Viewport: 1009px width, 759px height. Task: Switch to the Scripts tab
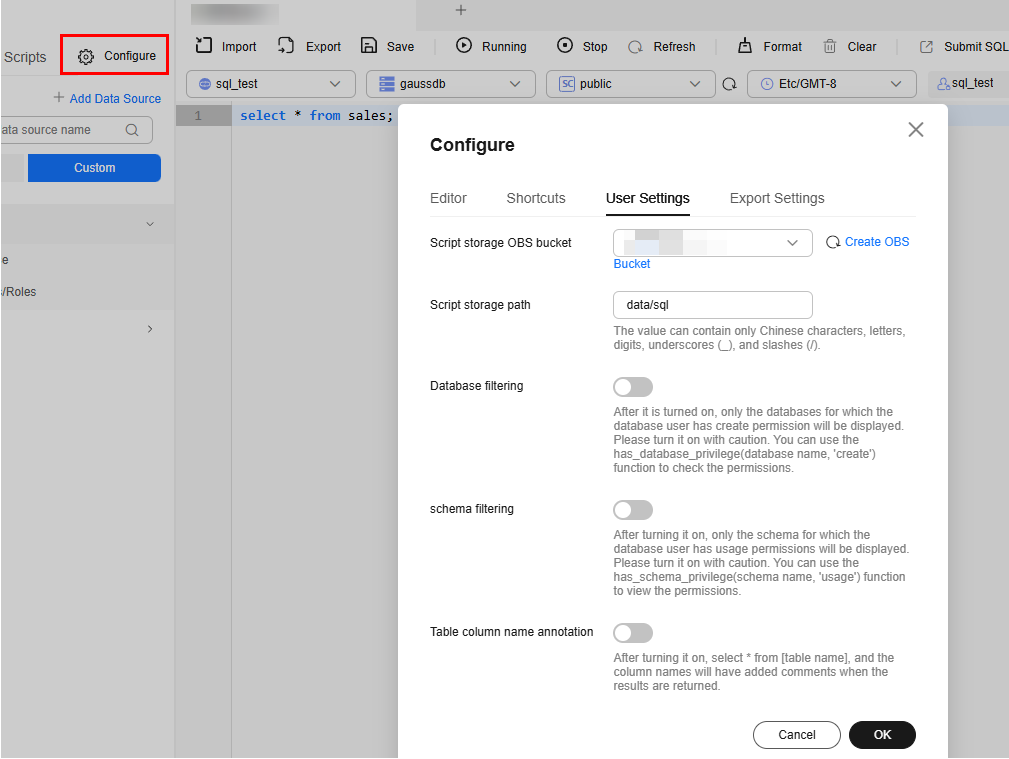click(x=25, y=57)
